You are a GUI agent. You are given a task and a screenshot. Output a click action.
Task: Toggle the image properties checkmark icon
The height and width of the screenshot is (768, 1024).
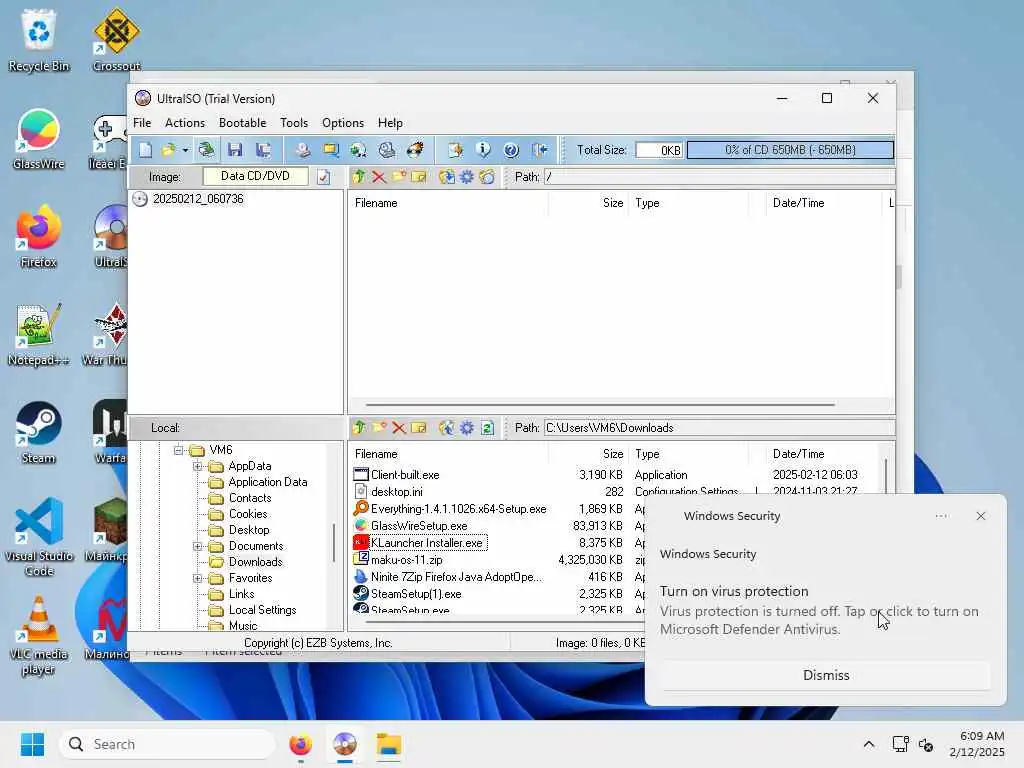coord(323,177)
